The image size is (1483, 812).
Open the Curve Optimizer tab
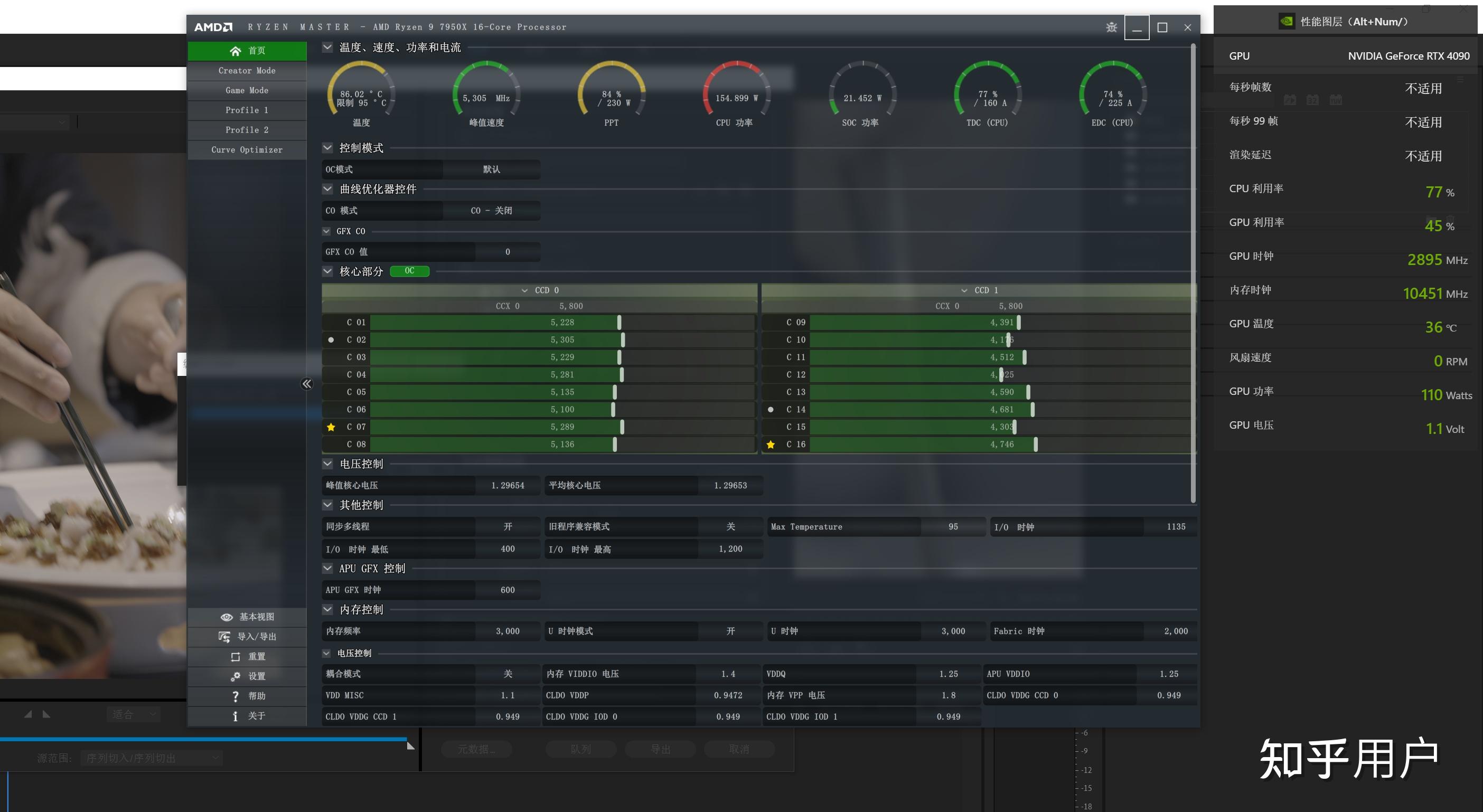click(247, 149)
